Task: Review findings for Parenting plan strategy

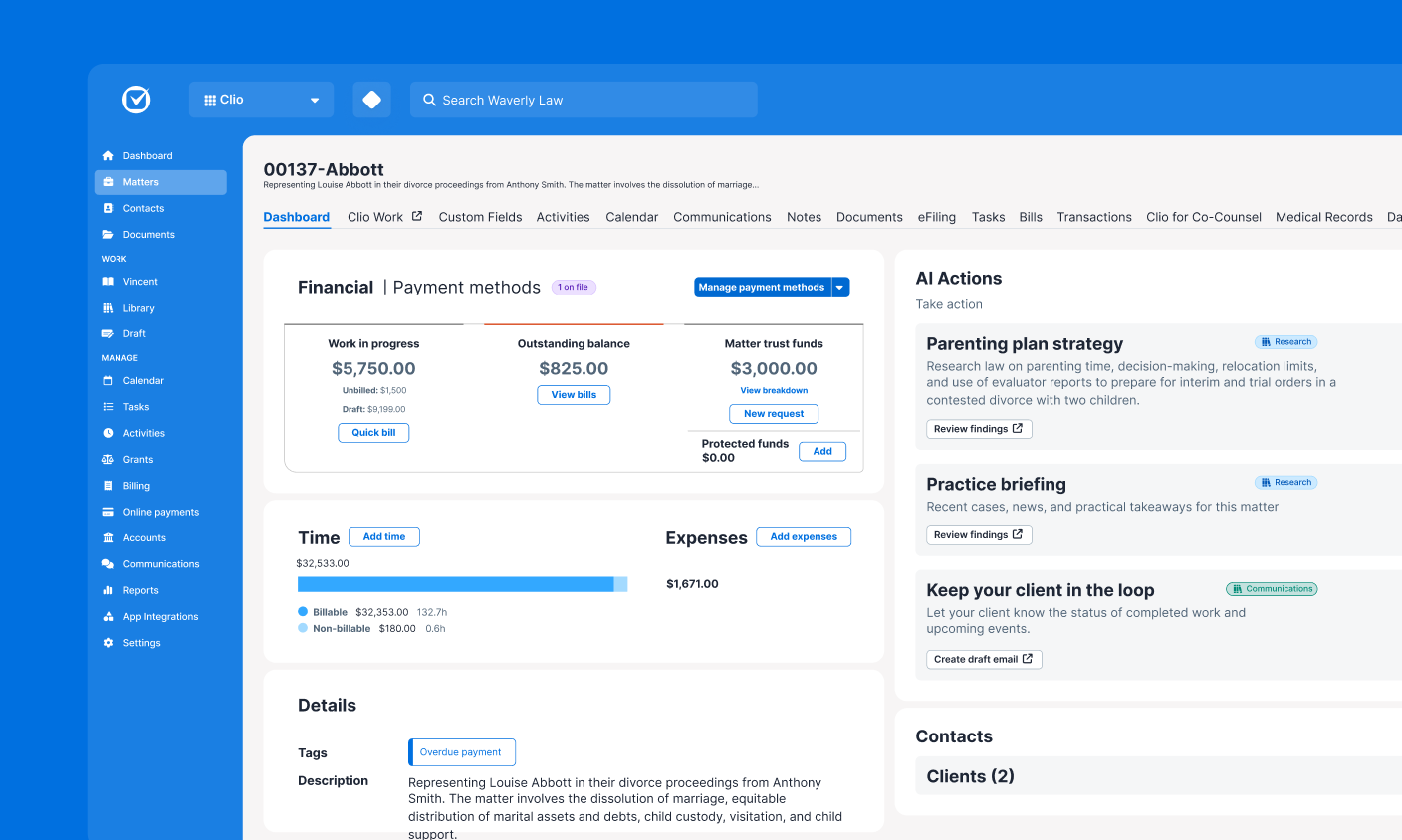Action: tap(979, 429)
